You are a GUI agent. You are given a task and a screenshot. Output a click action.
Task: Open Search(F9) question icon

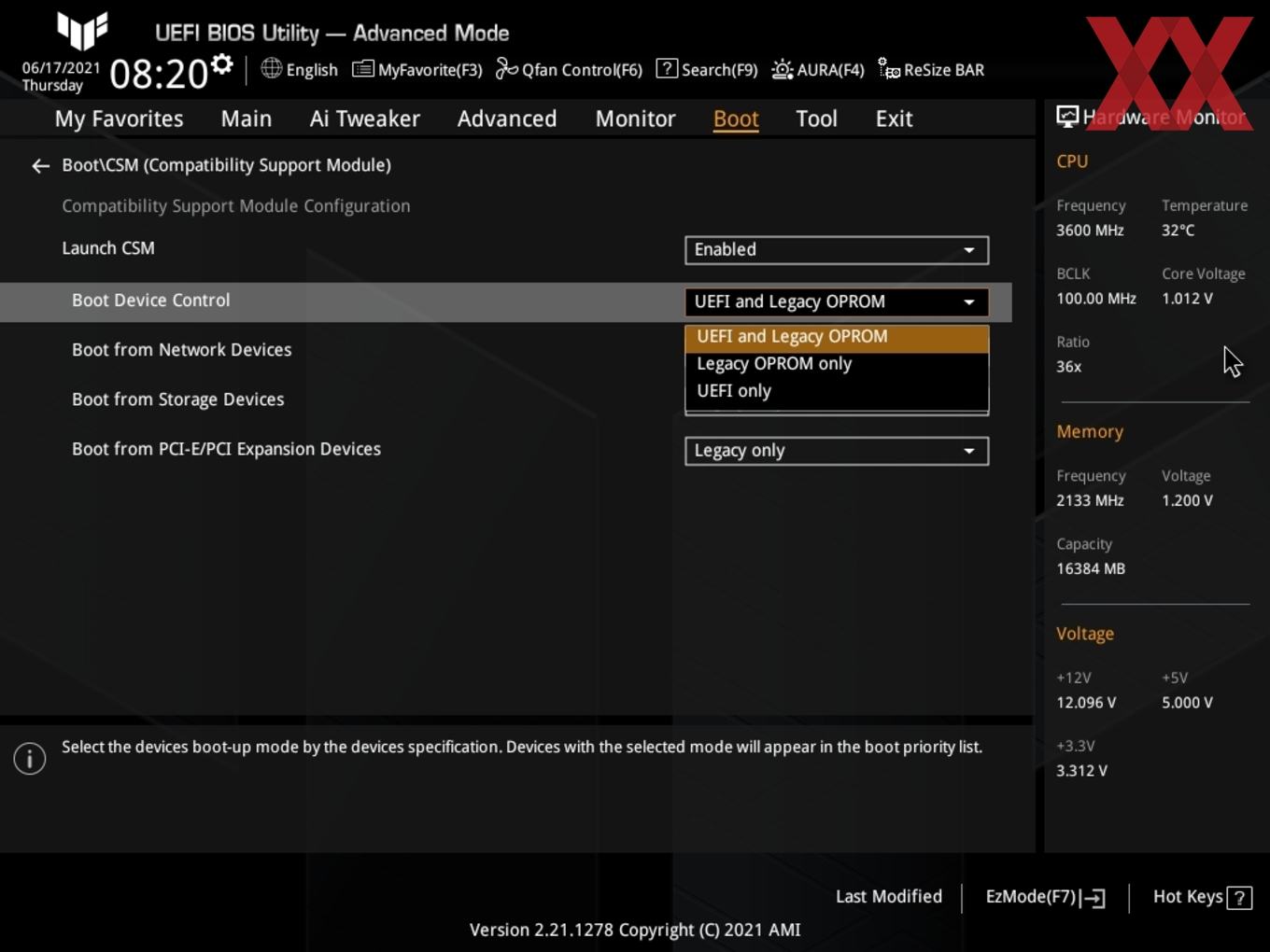pyautogui.click(x=667, y=68)
